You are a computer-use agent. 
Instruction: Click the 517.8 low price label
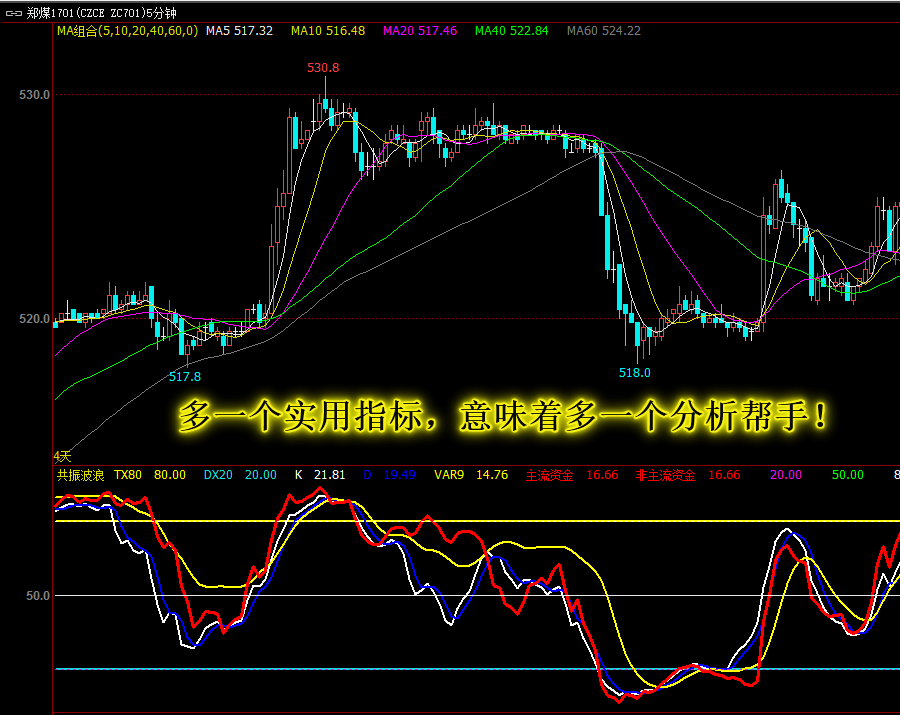click(x=185, y=377)
